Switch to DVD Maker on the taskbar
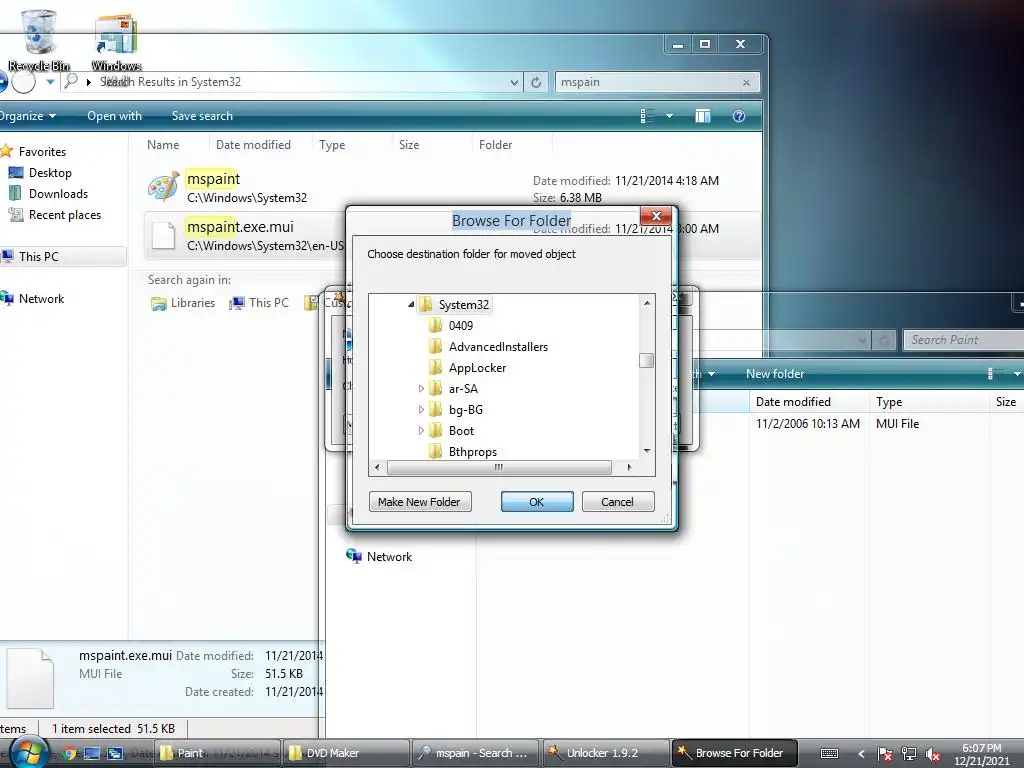This screenshot has height=768, width=1024. point(346,753)
